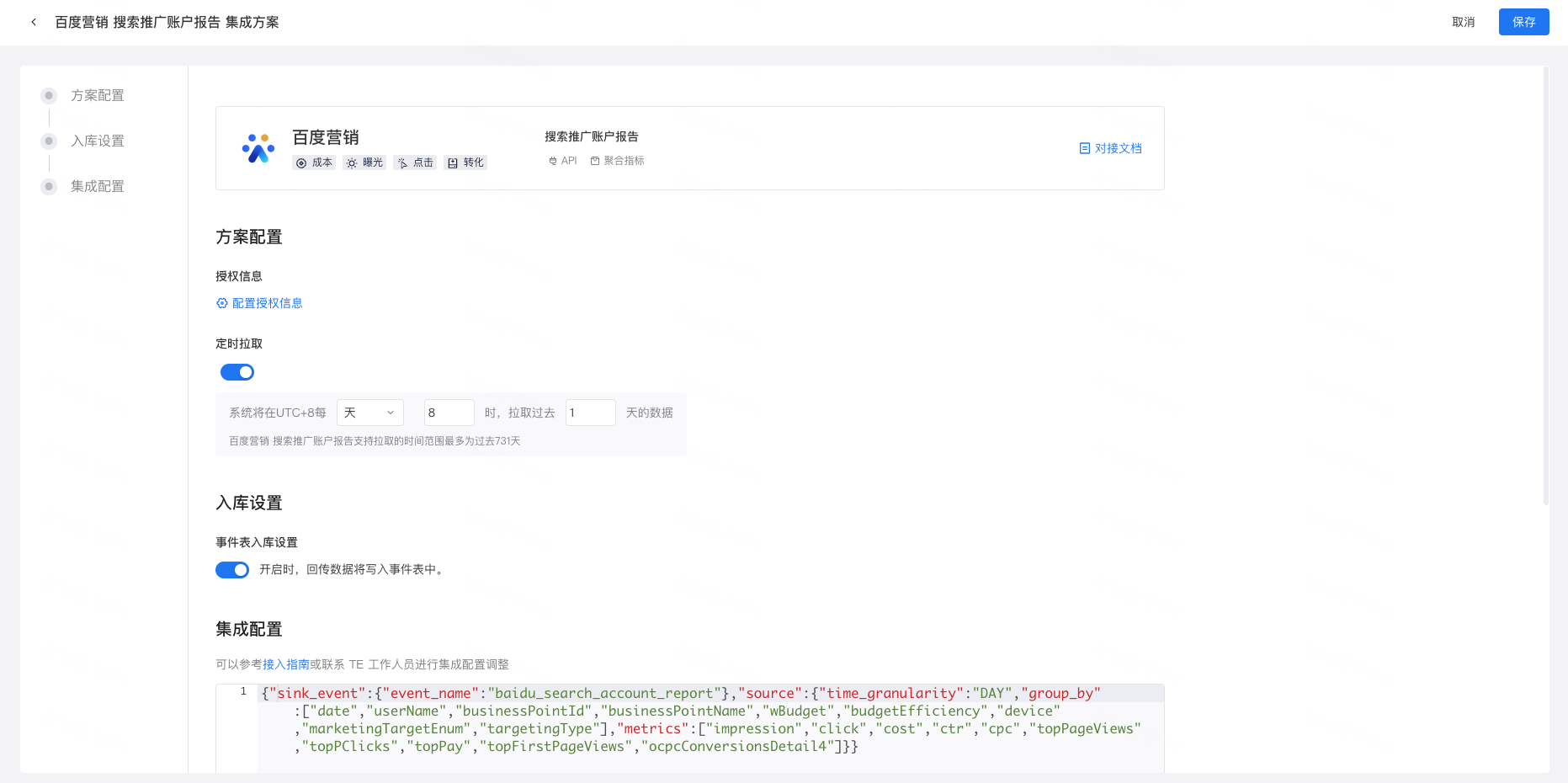The image size is (1568, 783).
Task: Go back using the left arrow icon
Action: 34,22
